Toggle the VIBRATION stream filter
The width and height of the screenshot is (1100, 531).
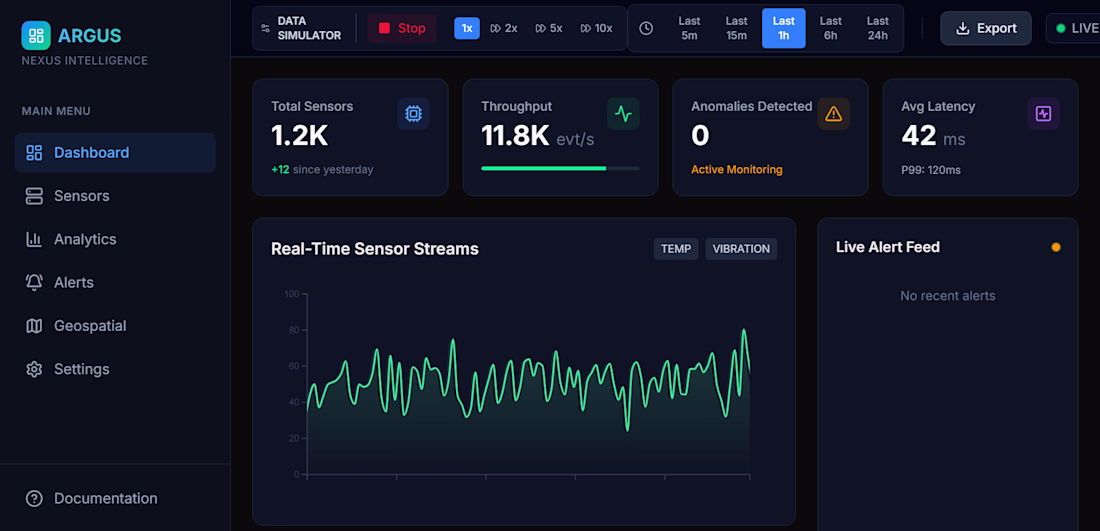click(742, 249)
